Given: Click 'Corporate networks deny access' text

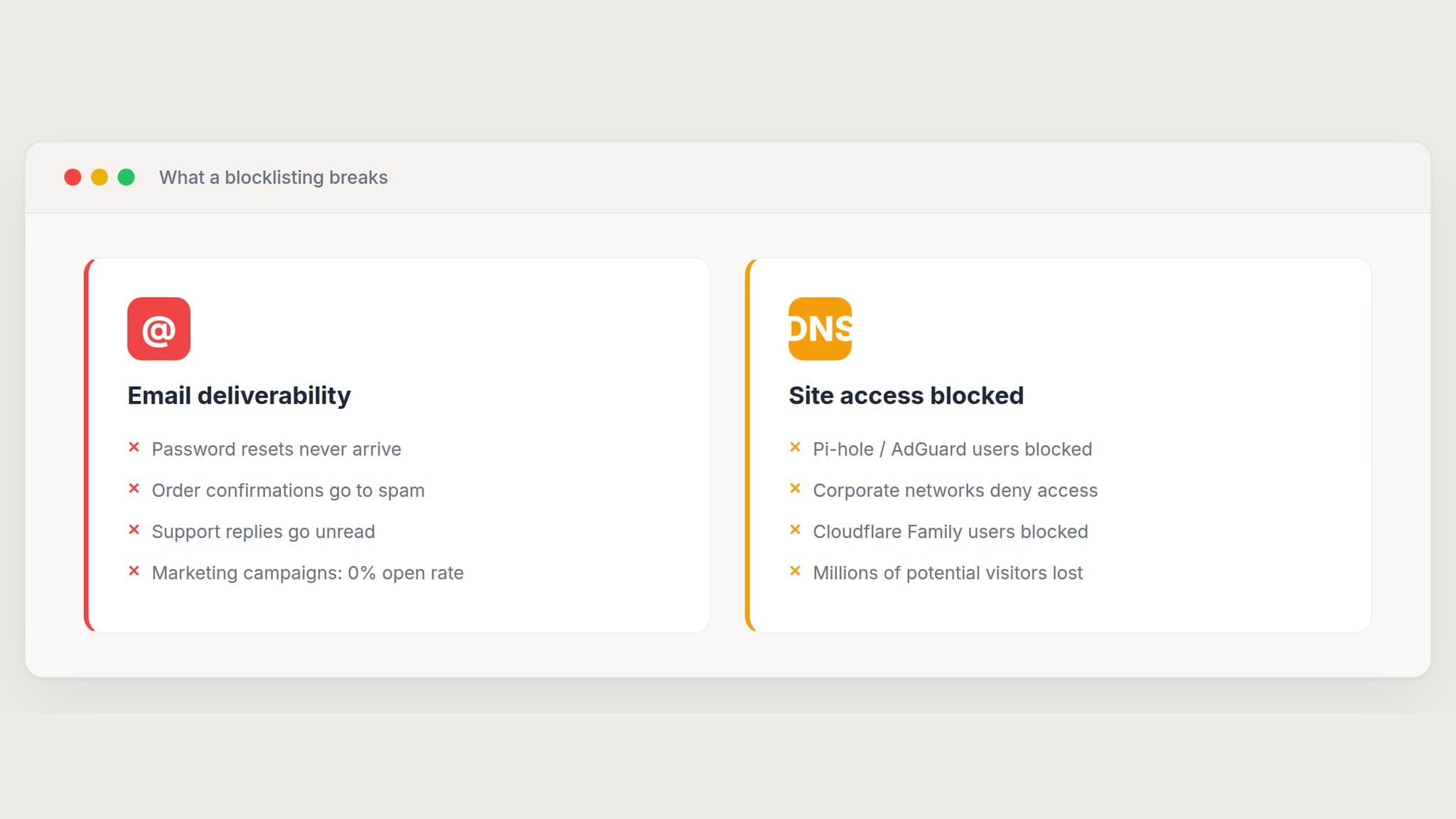Looking at the screenshot, I should (x=955, y=491).
